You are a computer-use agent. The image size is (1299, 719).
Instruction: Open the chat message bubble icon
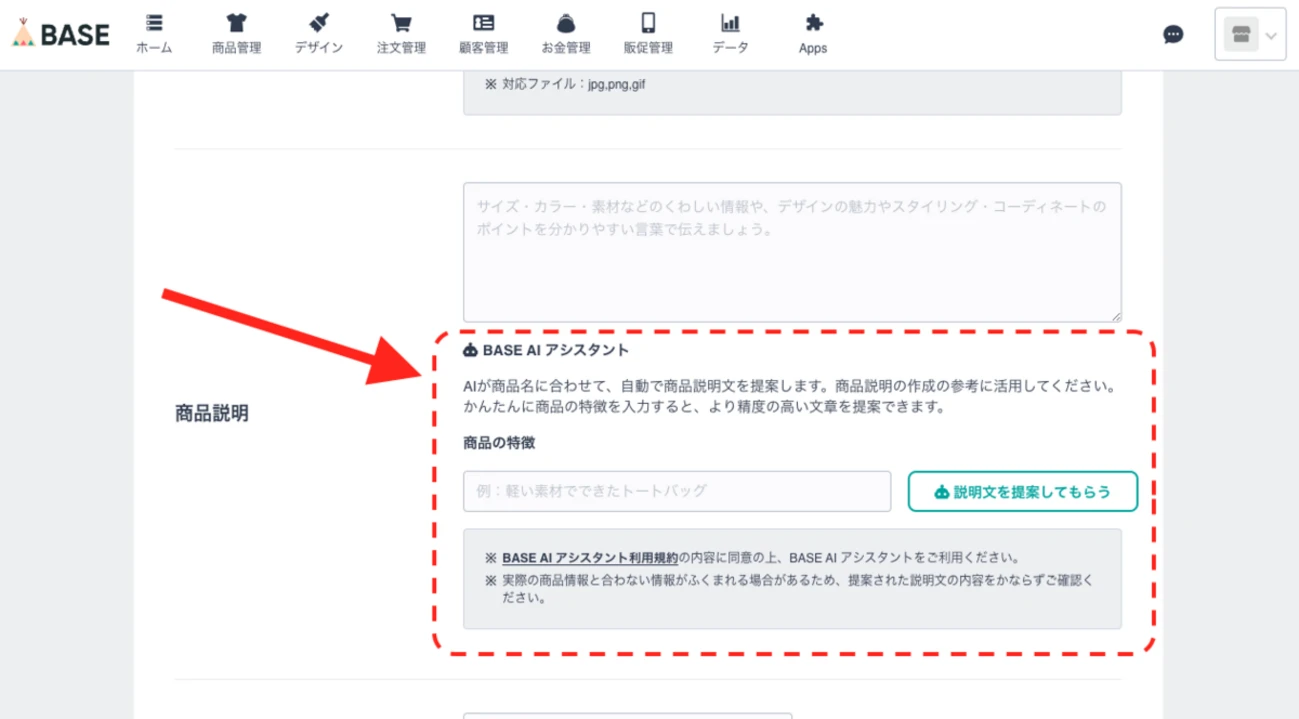tap(1172, 33)
